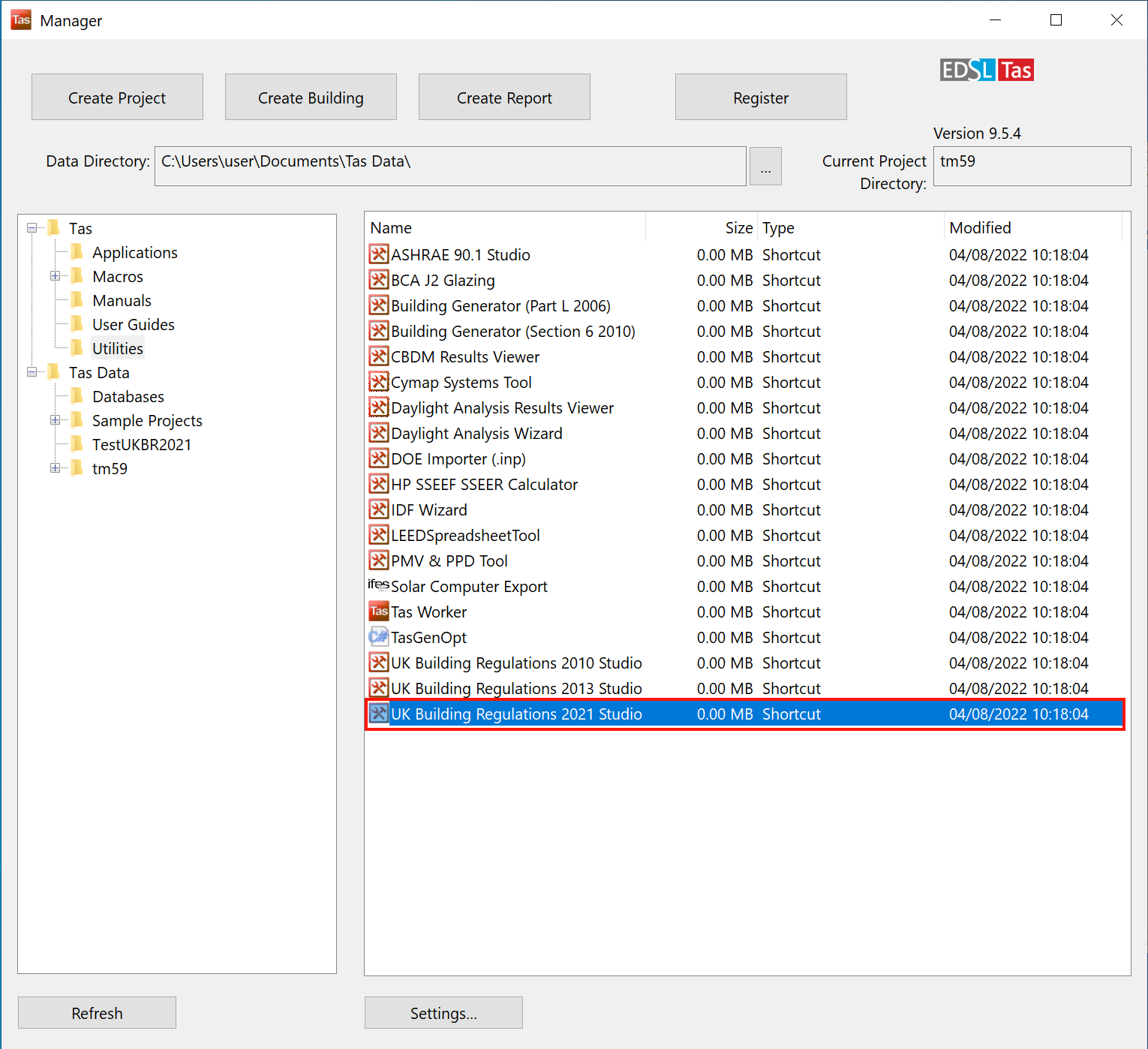This screenshot has height=1049, width=1148.
Task: Collapse the Tas Data tree node
Action: click(x=32, y=371)
